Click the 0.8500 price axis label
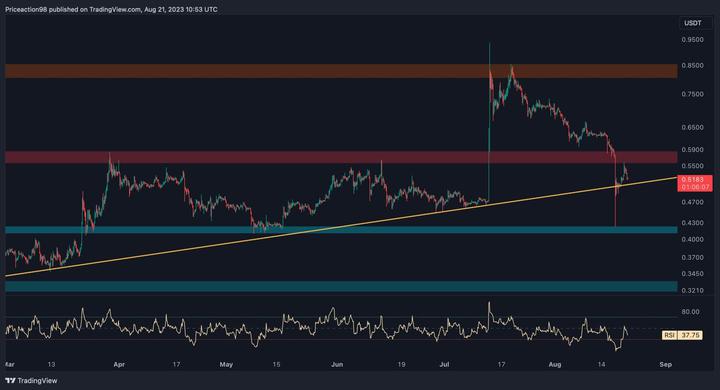720x390 pixels. click(x=692, y=66)
